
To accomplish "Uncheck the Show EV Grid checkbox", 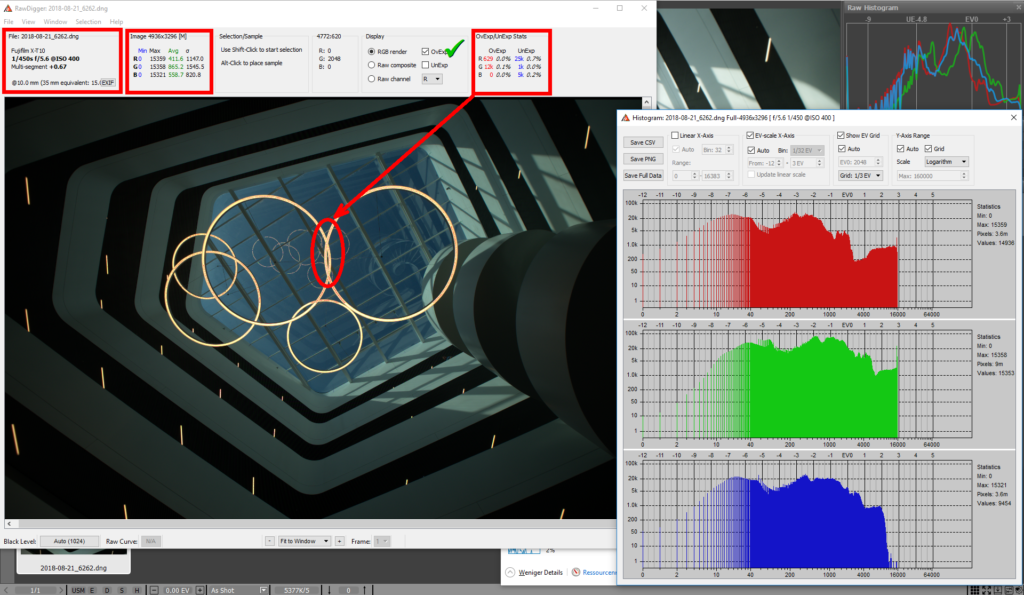I will [x=840, y=136].
